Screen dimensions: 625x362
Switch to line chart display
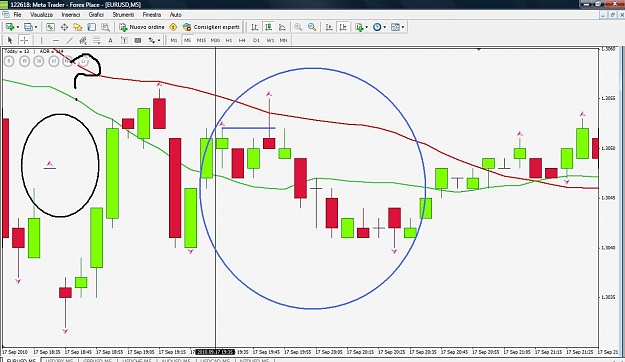[282, 27]
